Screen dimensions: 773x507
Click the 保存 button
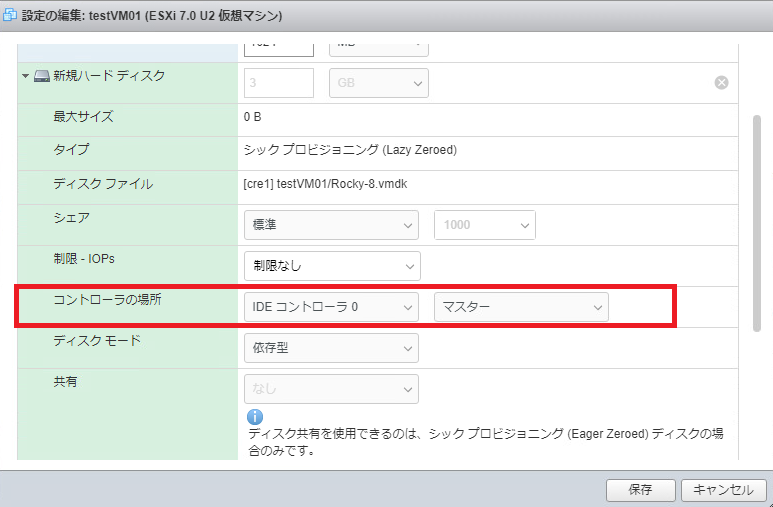(x=640, y=490)
